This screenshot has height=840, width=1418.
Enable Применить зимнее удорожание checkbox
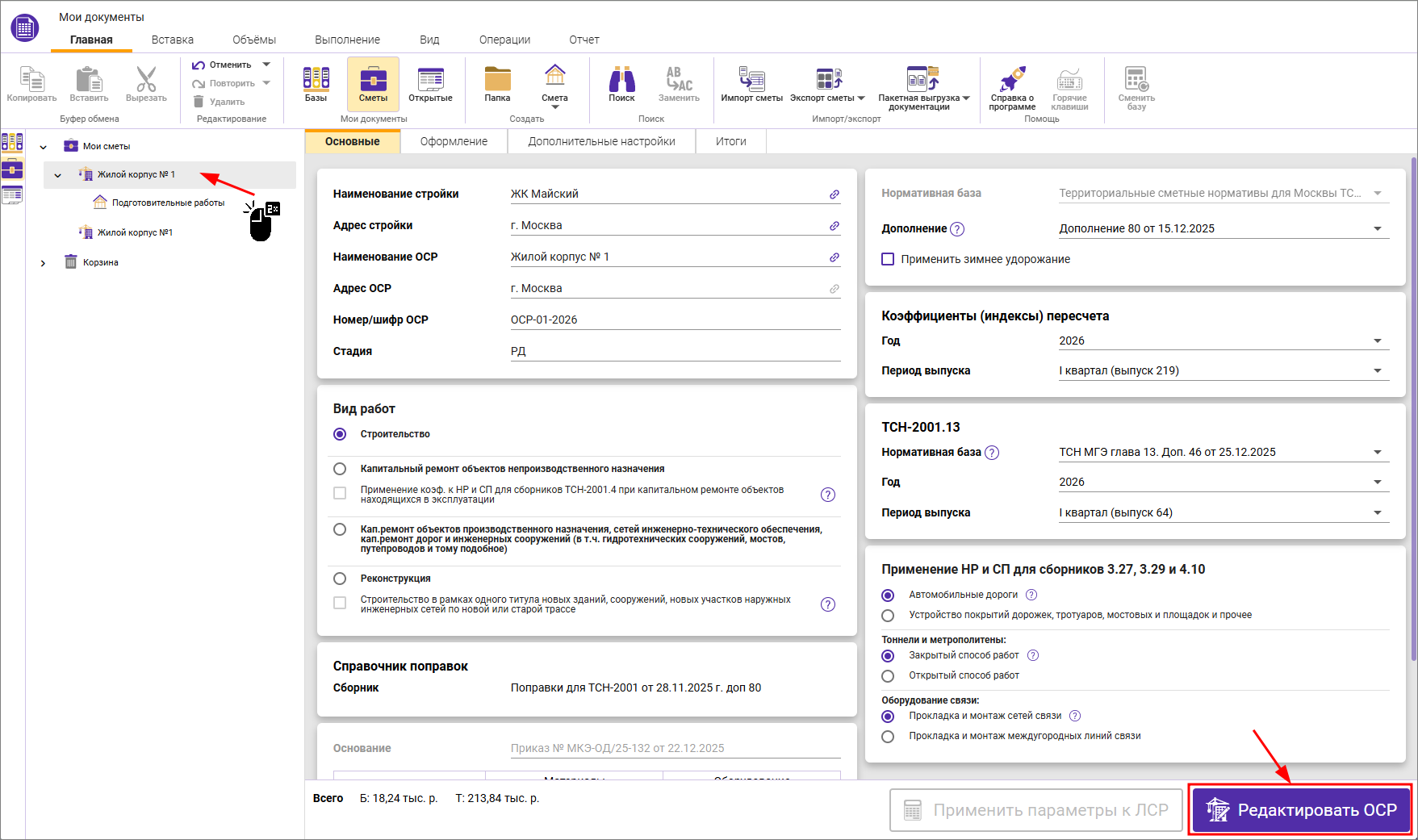888,259
